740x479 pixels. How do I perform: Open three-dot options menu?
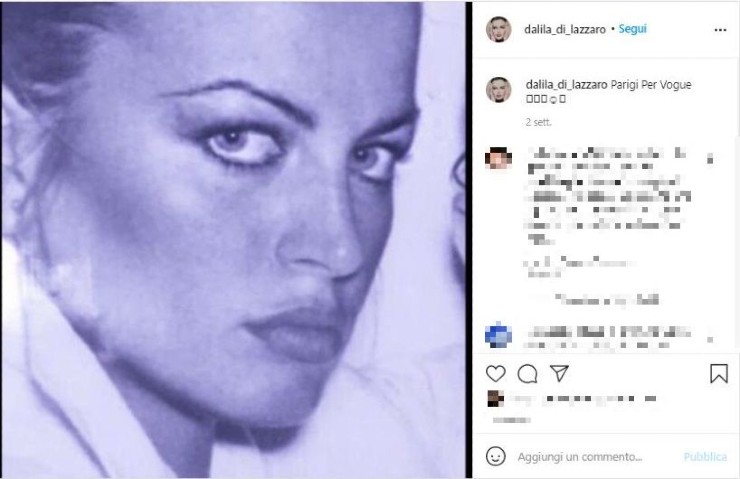pyautogui.click(x=720, y=30)
